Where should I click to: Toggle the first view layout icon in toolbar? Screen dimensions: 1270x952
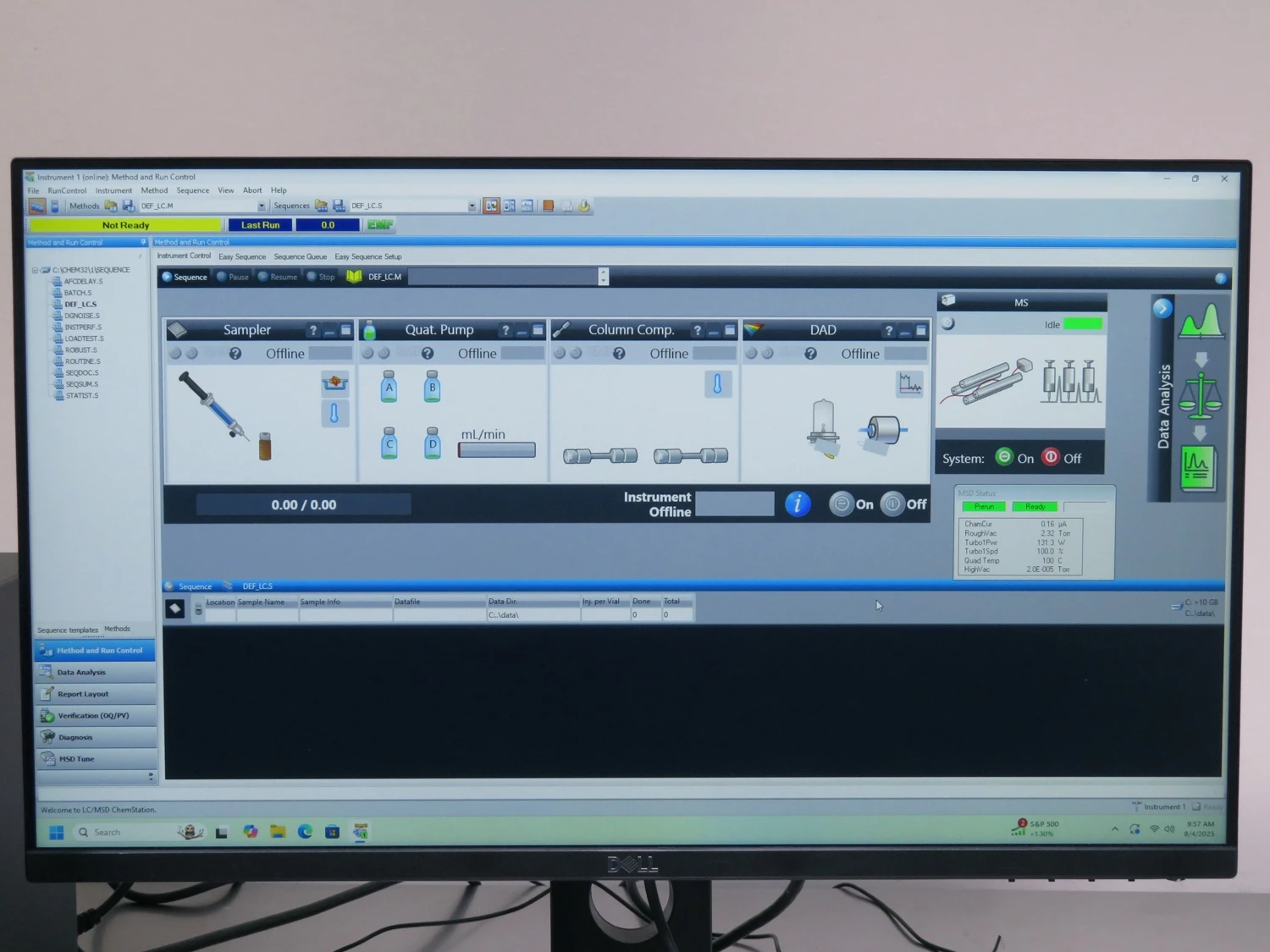coord(491,206)
